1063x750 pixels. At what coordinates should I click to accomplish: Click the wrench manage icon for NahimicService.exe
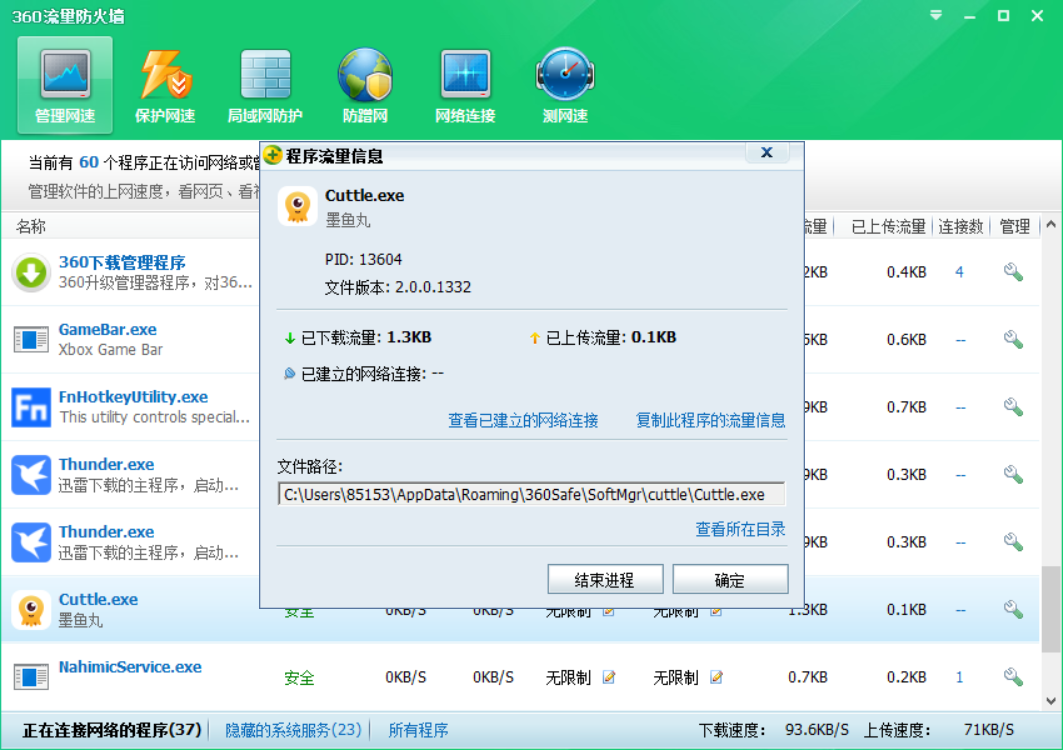pos(1012,677)
